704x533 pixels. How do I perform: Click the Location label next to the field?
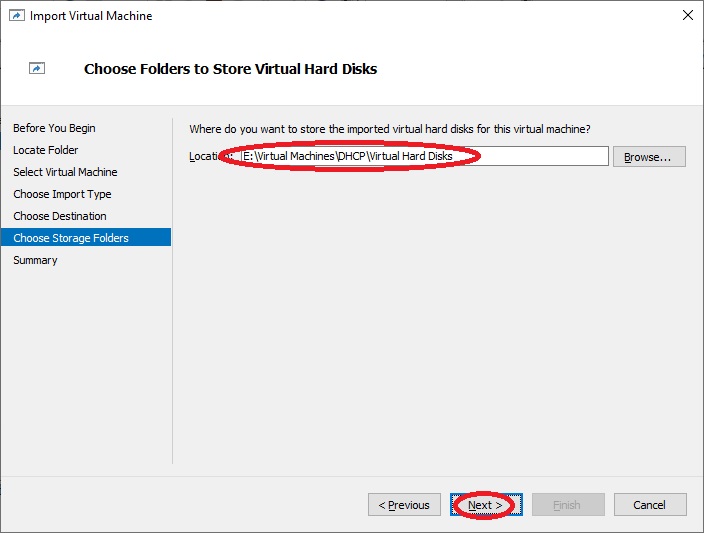coord(211,156)
